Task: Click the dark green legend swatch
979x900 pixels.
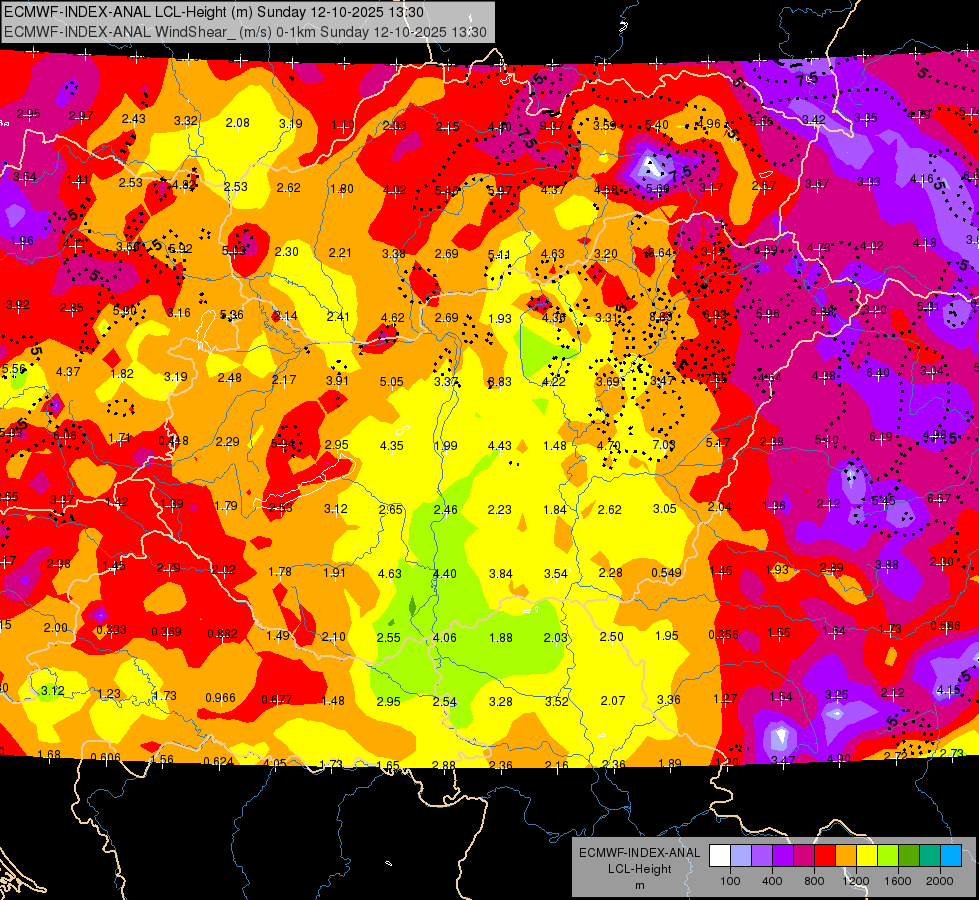Action: point(909,855)
